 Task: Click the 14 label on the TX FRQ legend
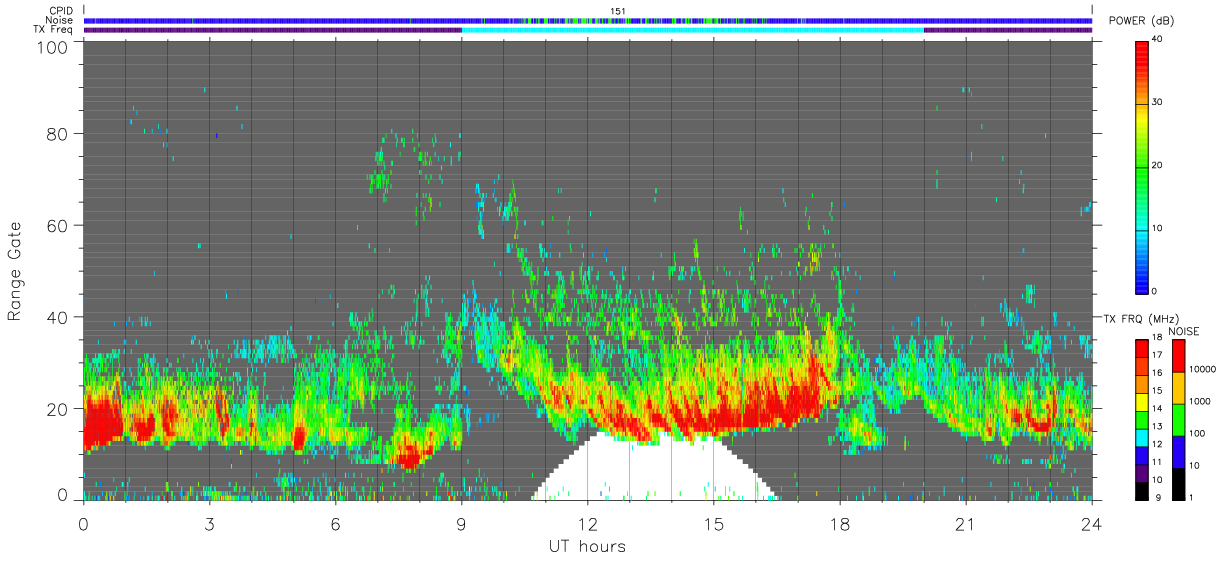tap(1157, 408)
